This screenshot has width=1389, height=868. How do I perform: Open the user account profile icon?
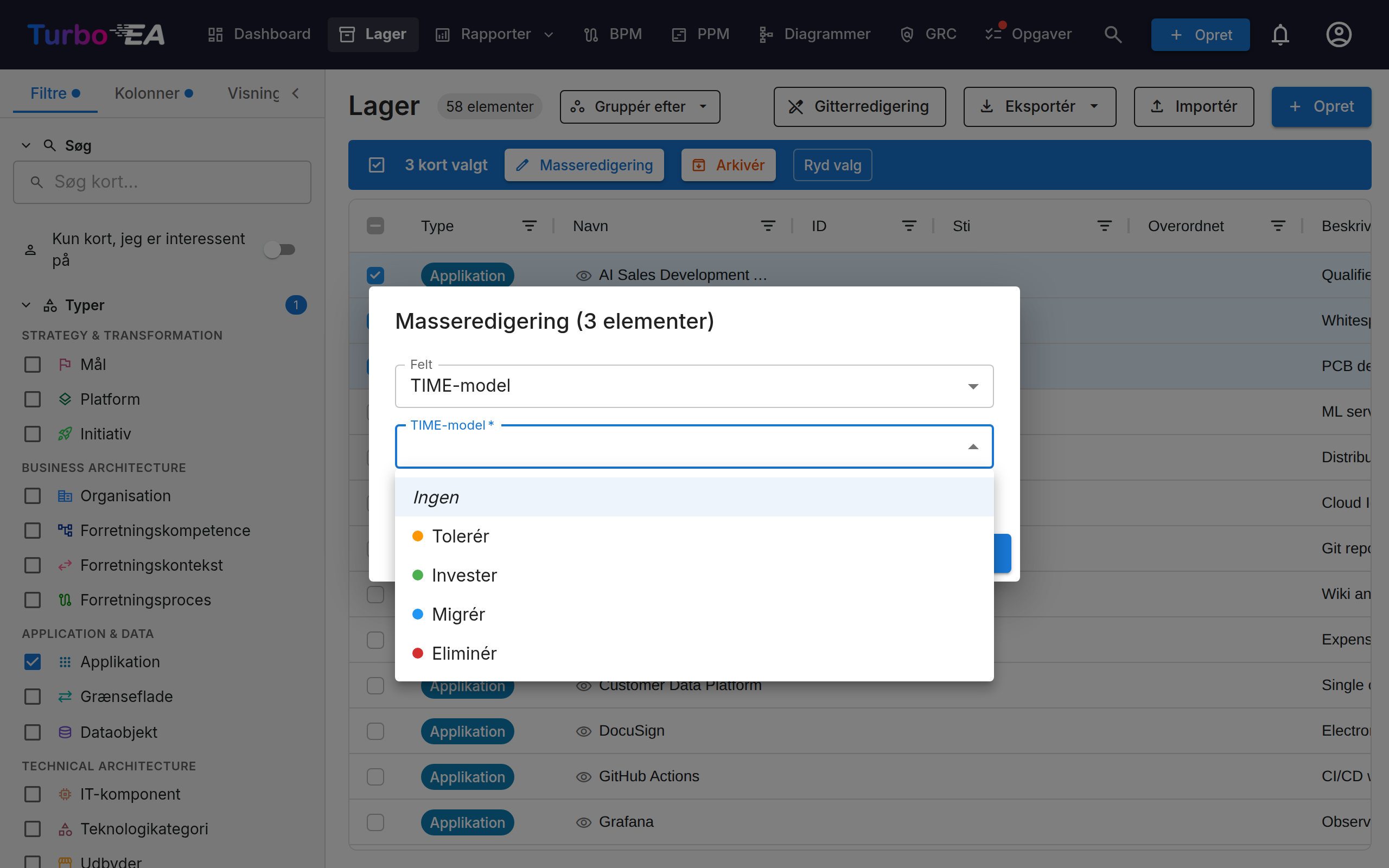point(1339,34)
